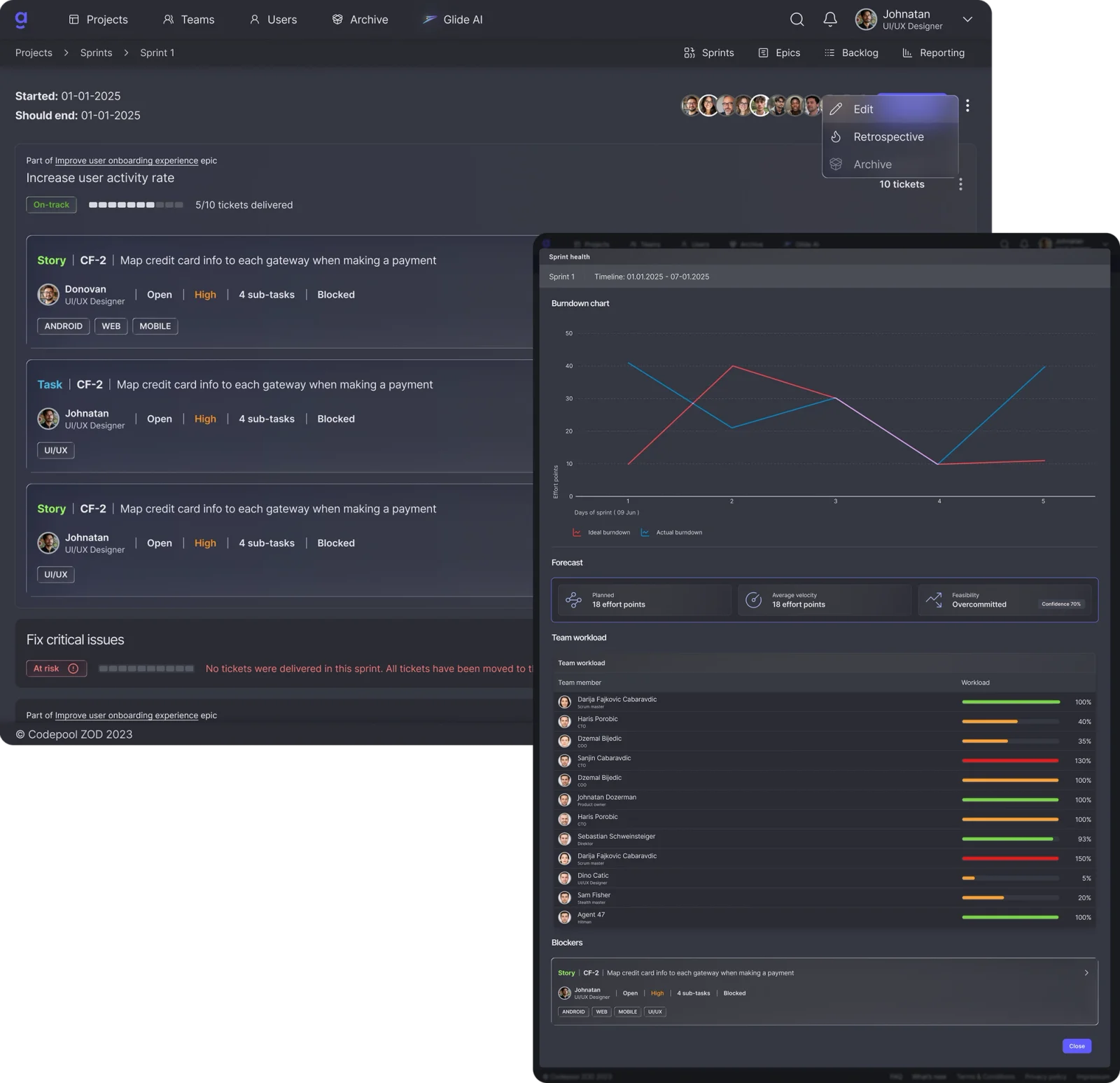Viewport: 1120px width, 1083px height.
Task: Click the search magnifier icon
Action: point(797,20)
